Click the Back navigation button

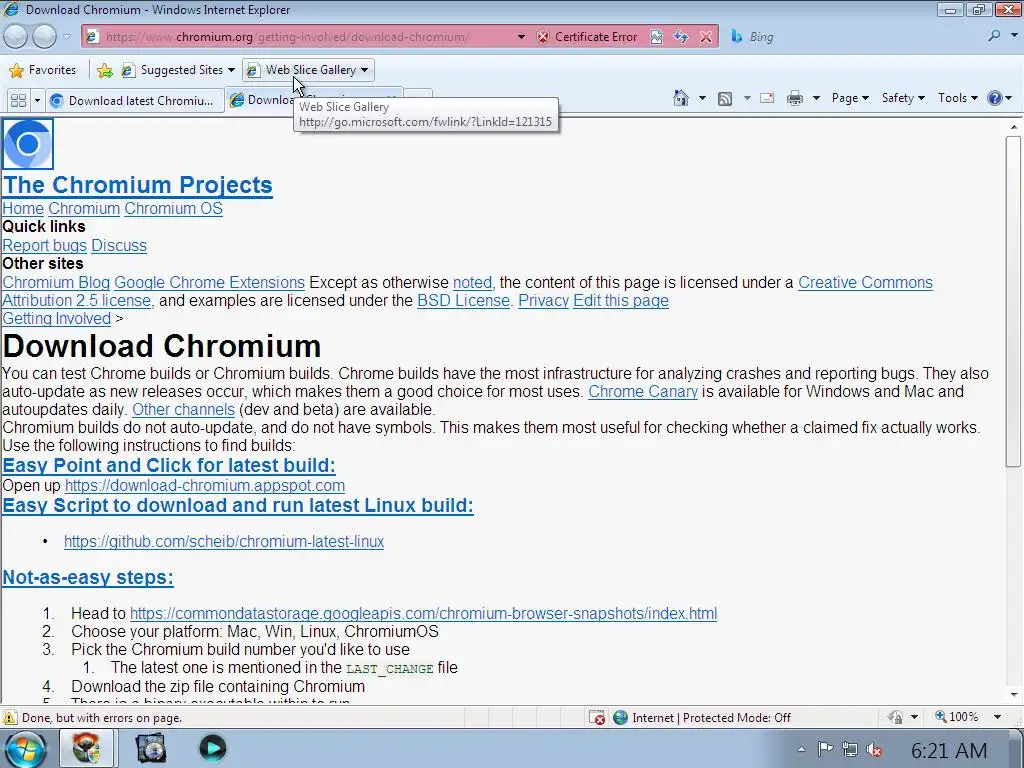(16, 37)
